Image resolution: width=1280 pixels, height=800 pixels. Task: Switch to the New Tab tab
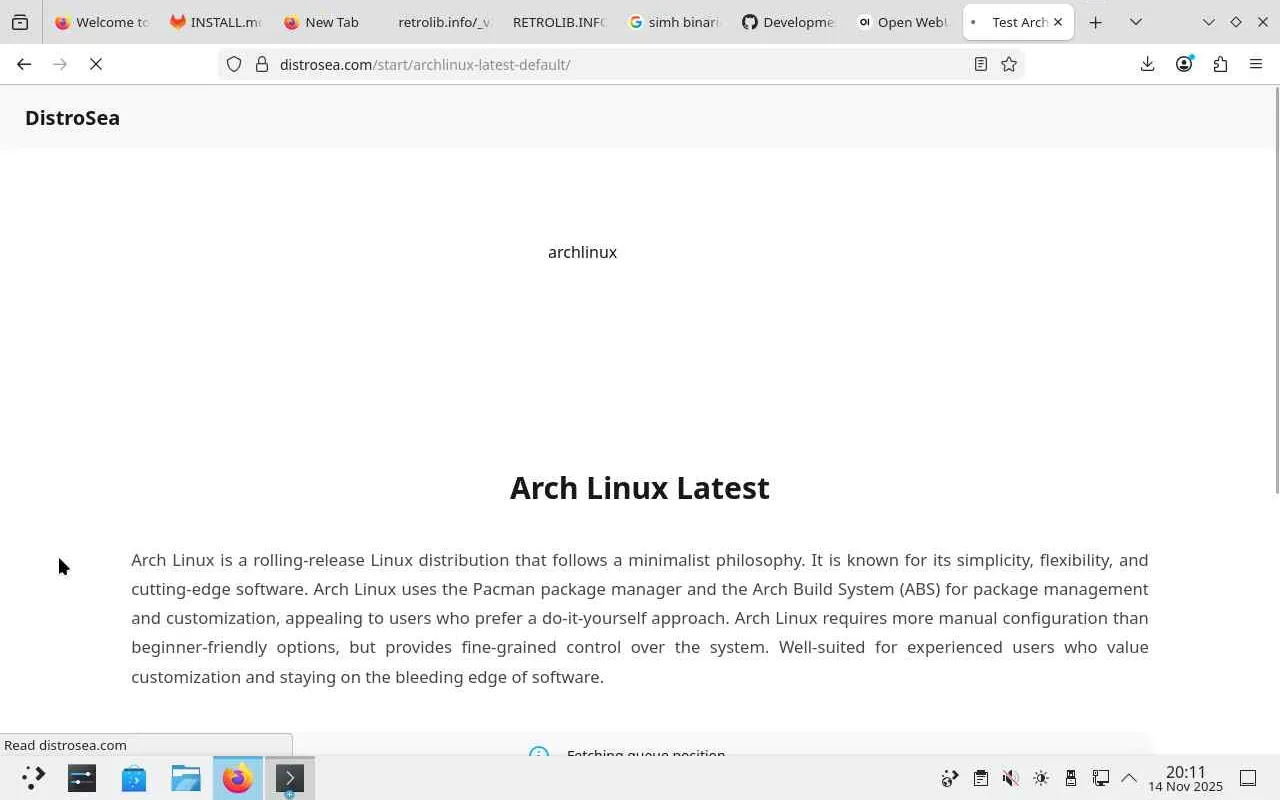coord(330,22)
